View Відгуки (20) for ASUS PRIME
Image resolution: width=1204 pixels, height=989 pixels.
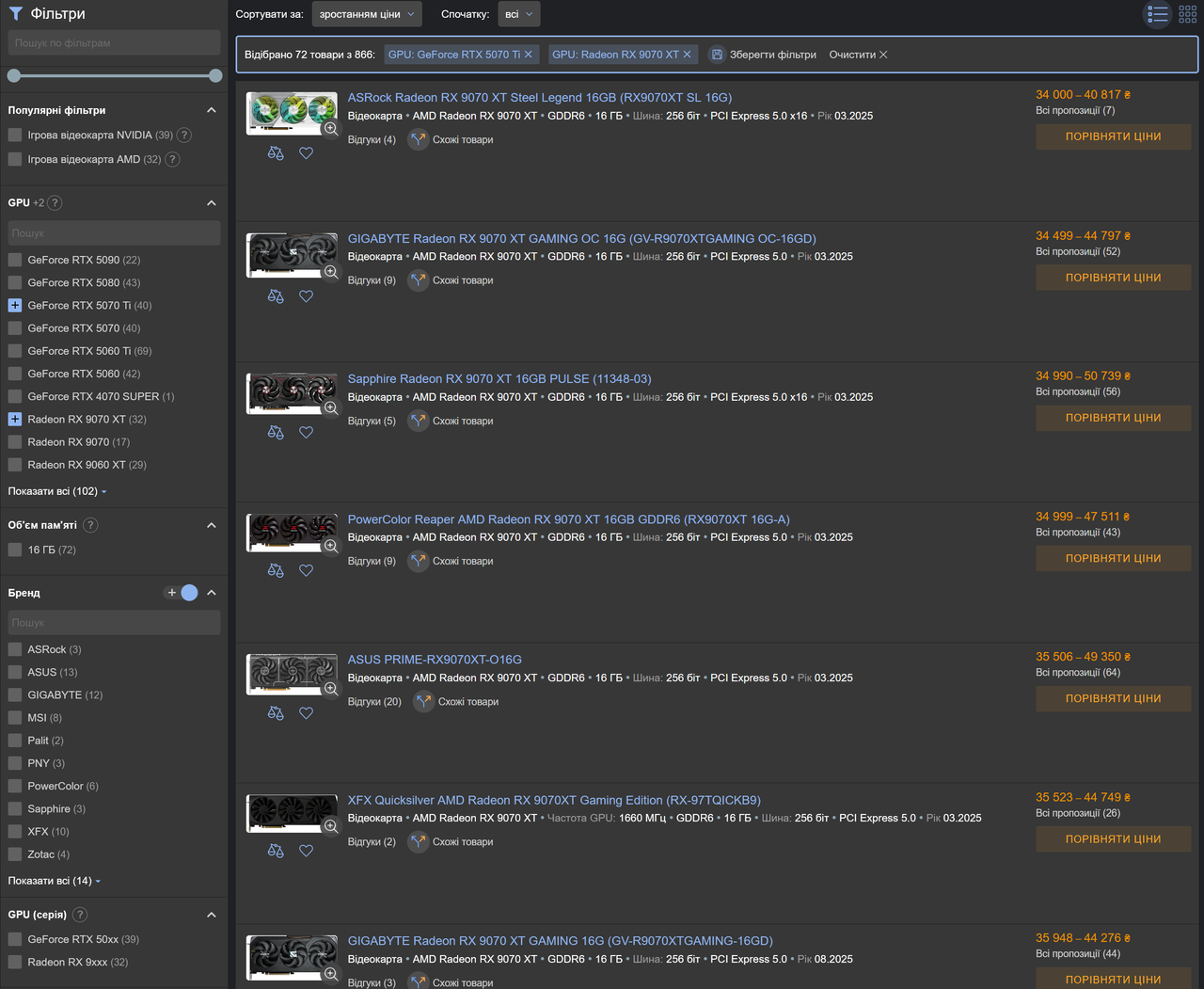tap(374, 701)
